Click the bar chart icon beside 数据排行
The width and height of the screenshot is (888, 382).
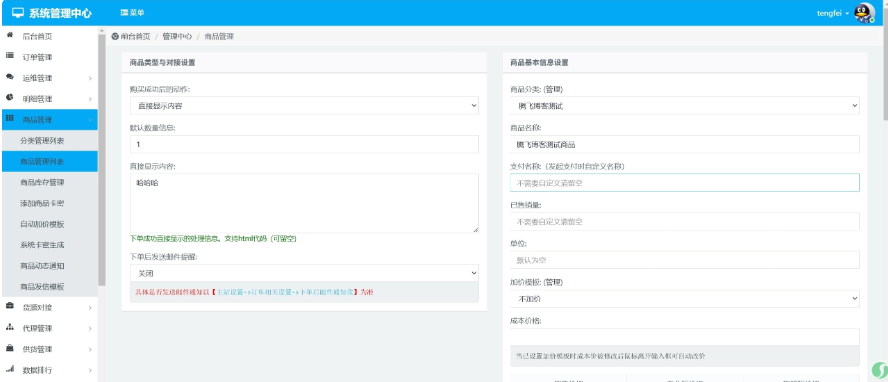tap(10, 369)
